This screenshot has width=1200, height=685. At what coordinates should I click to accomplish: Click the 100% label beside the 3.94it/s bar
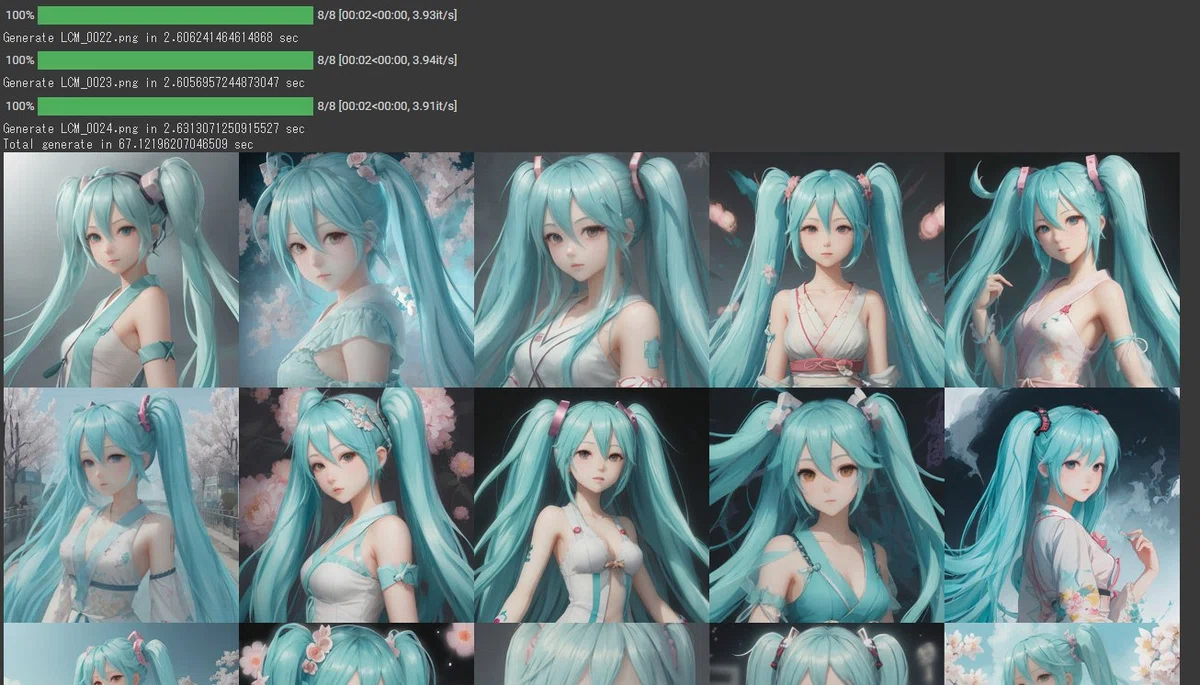[x=19, y=60]
